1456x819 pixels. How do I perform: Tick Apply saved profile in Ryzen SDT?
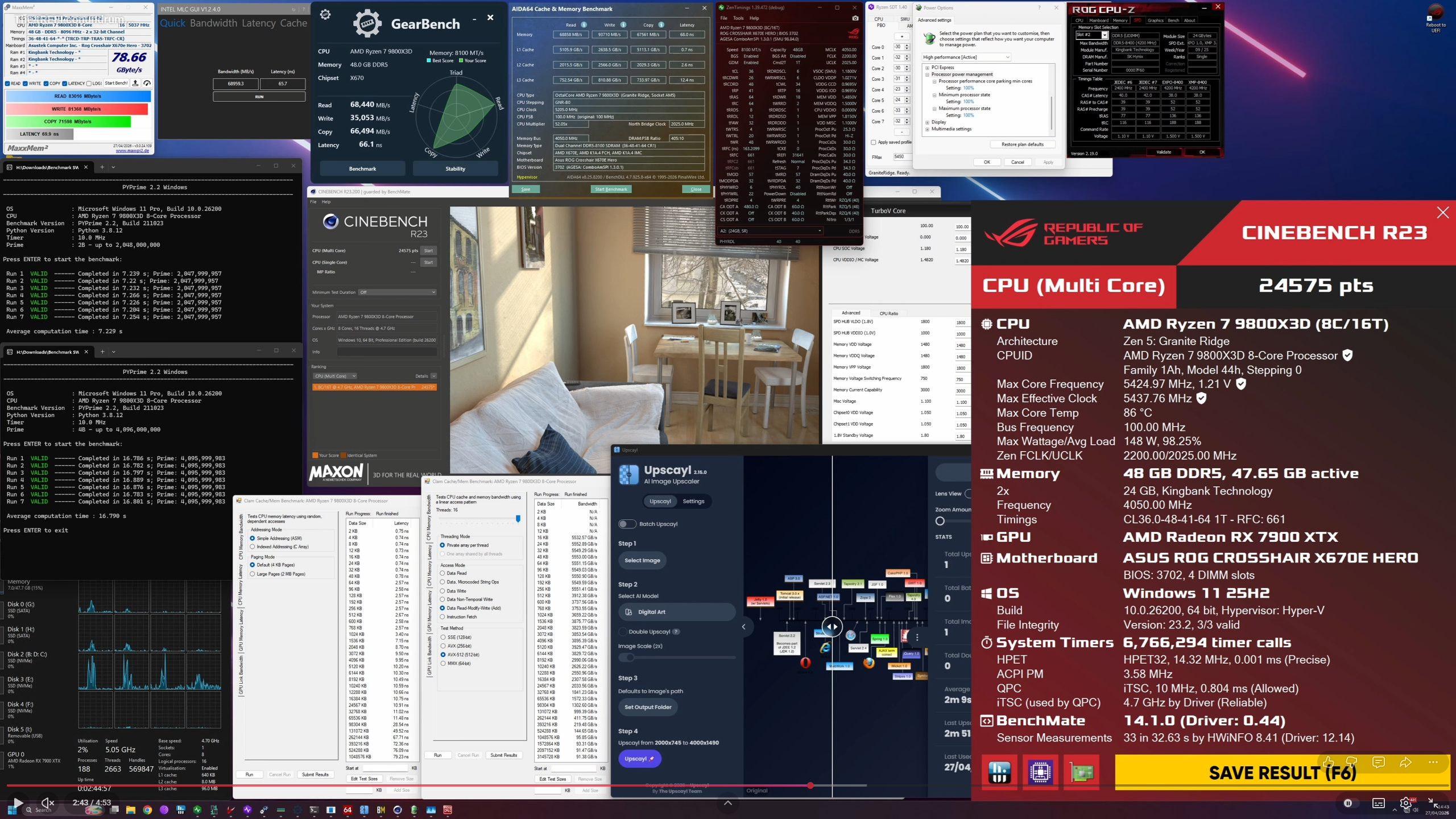pyautogui.click(x=874, y=142)
